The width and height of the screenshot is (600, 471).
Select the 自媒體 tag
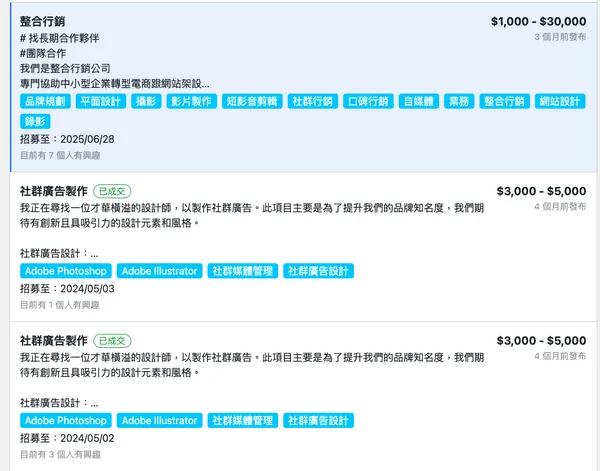click(x=419, y=101)
